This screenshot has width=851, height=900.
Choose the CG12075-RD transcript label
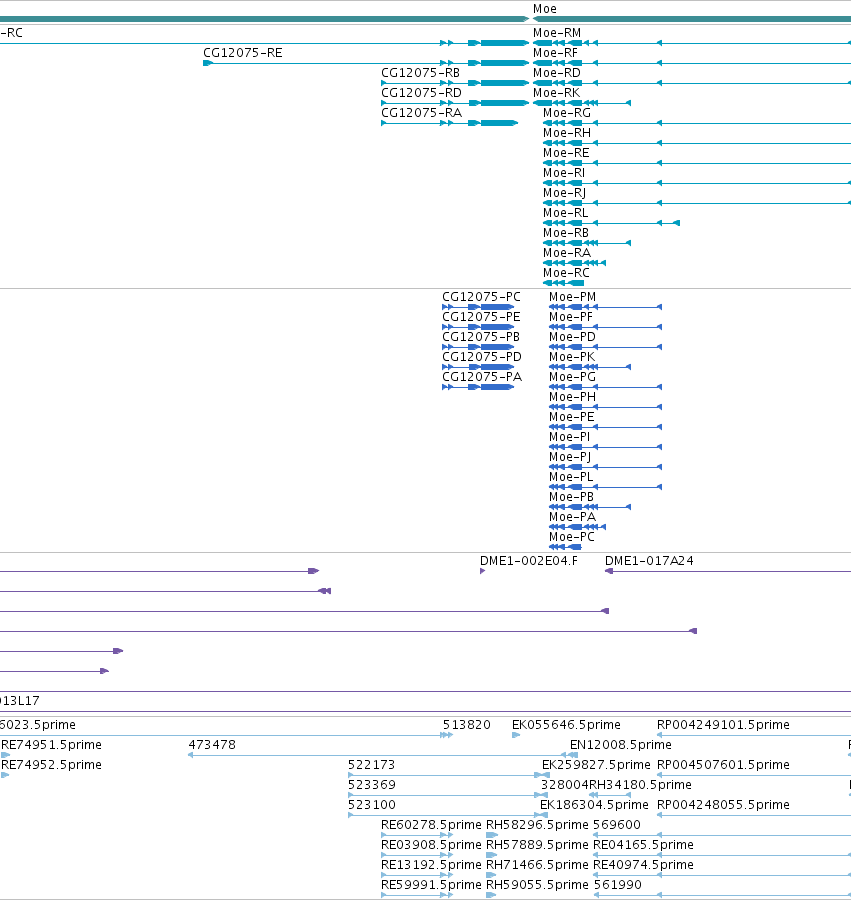click(x=421, y=94)
